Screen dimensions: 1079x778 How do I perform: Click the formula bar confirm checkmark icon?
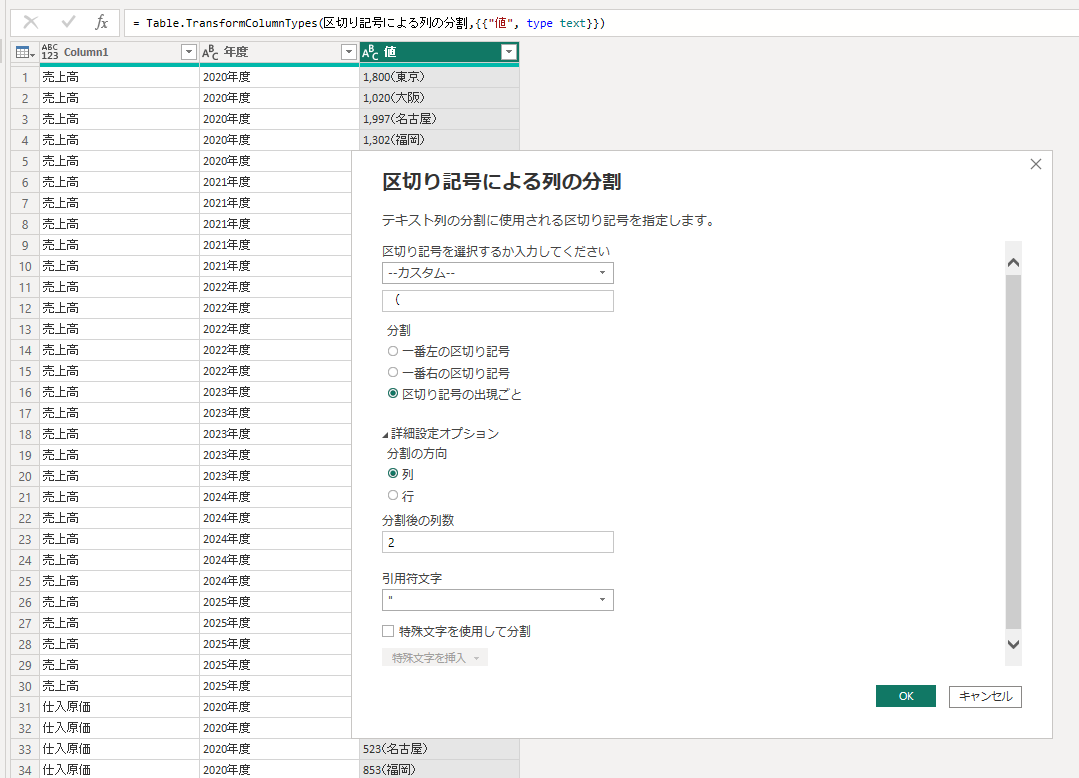click(x=68, y=22)
